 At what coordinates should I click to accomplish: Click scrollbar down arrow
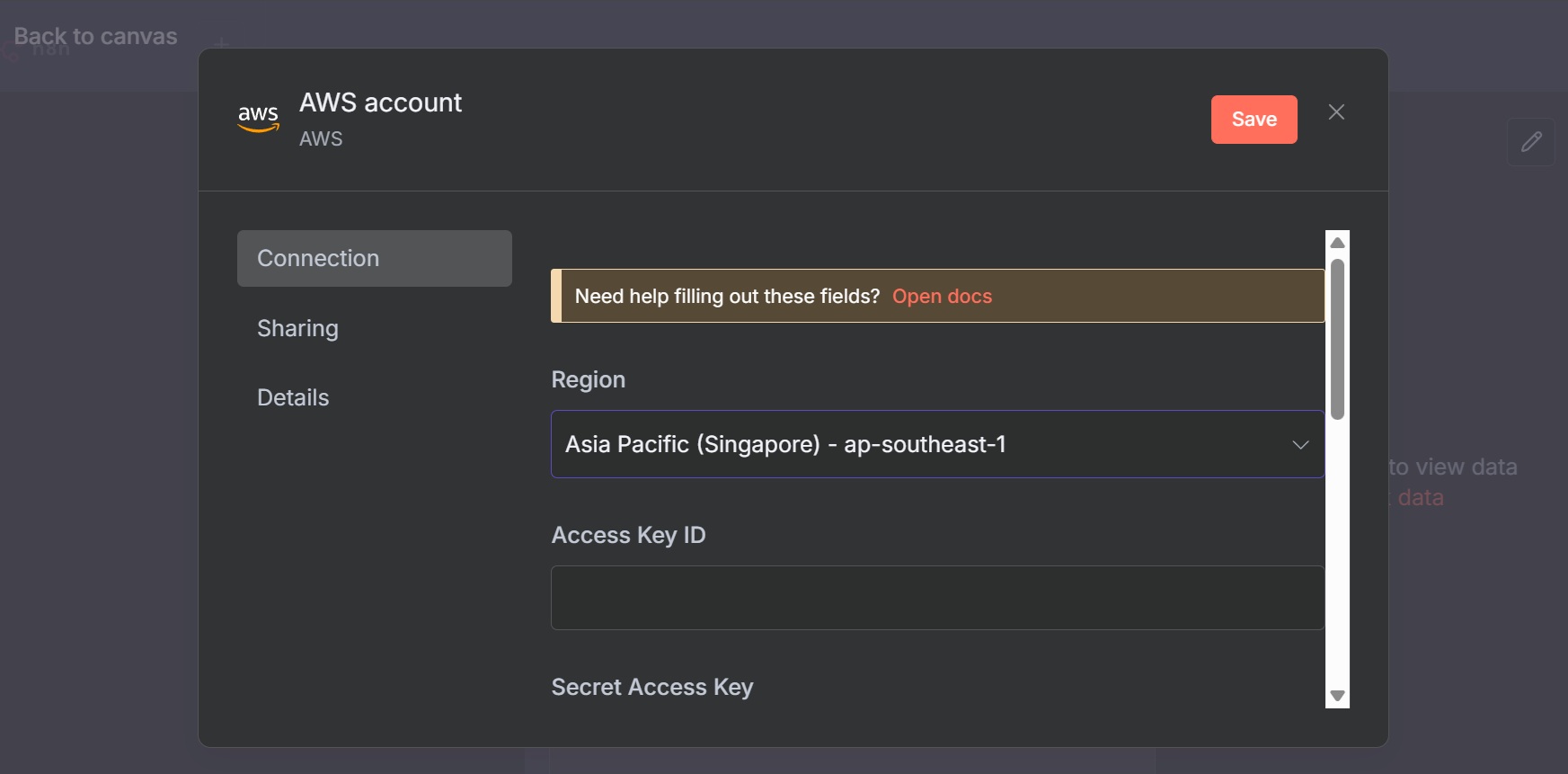coord(1337,696)
